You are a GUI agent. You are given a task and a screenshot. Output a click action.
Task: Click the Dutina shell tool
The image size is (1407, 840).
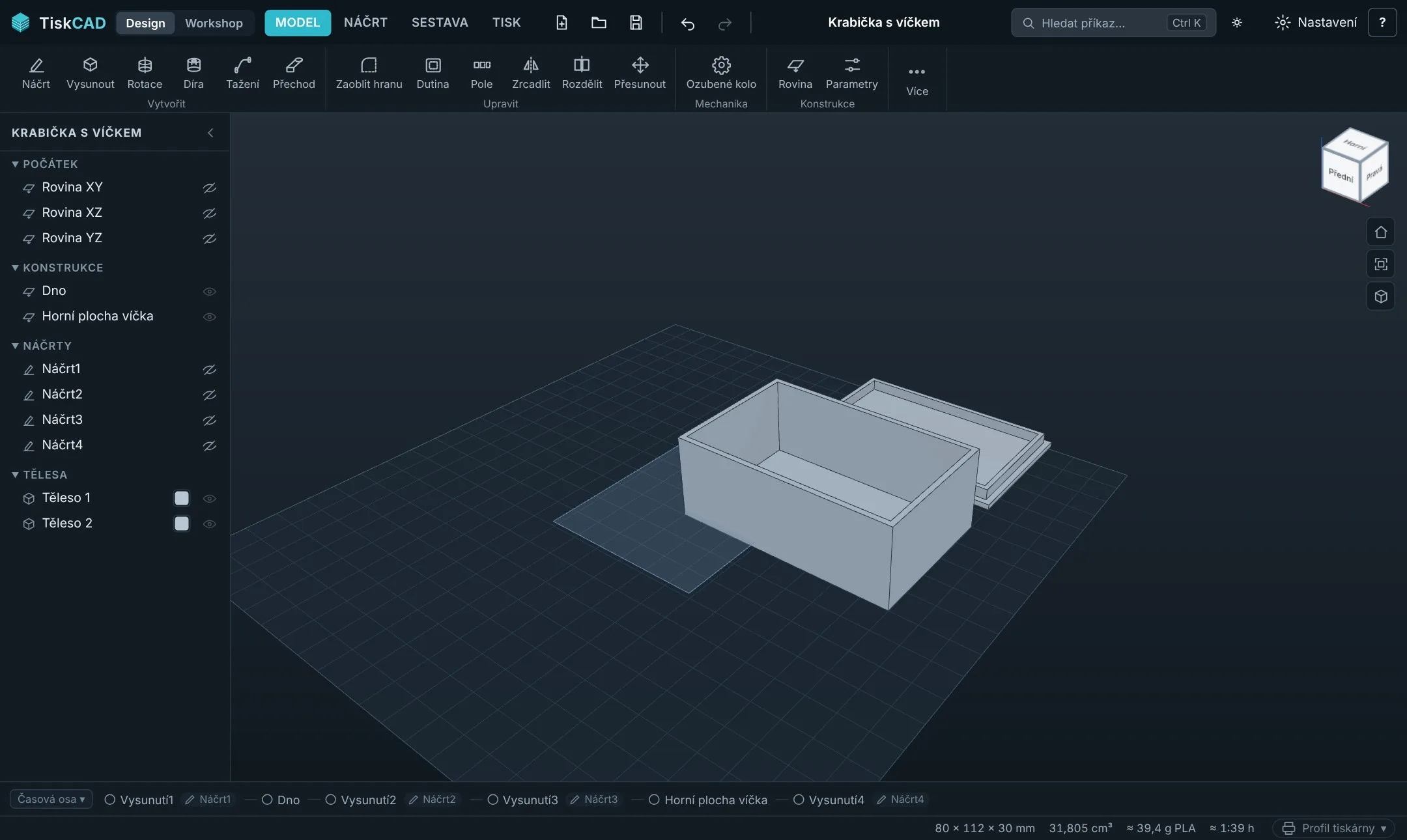433,73
